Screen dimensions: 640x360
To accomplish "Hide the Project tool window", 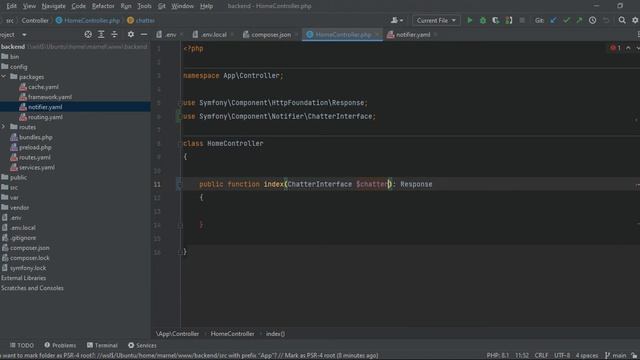I will (x=144, y=35).
